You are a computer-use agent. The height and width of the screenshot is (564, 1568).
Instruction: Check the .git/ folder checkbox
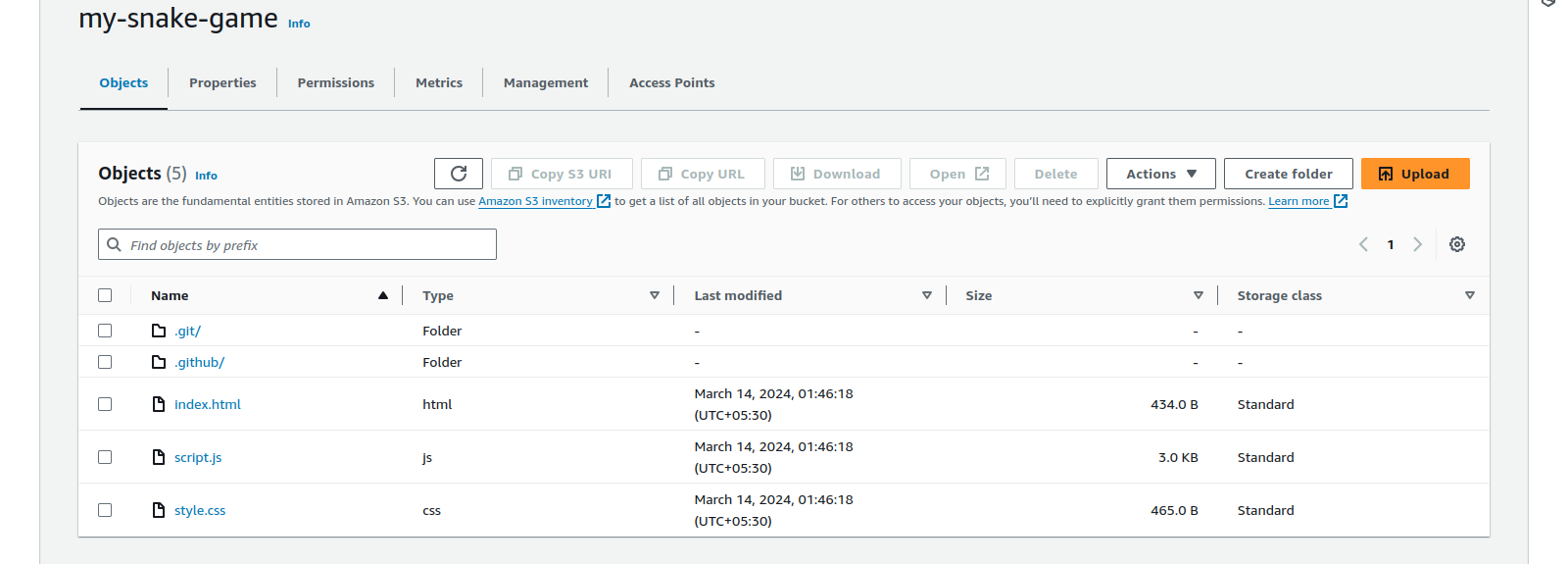(105, 331)
